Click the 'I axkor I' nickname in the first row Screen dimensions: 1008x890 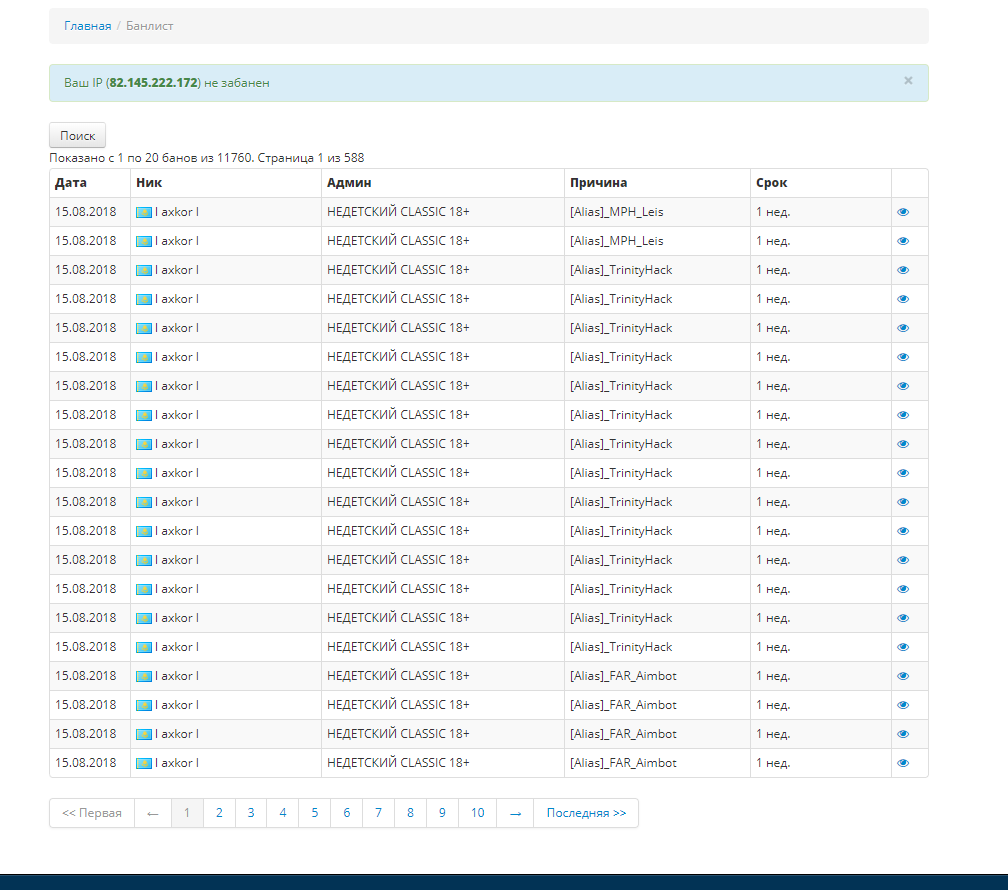(177, 212)
